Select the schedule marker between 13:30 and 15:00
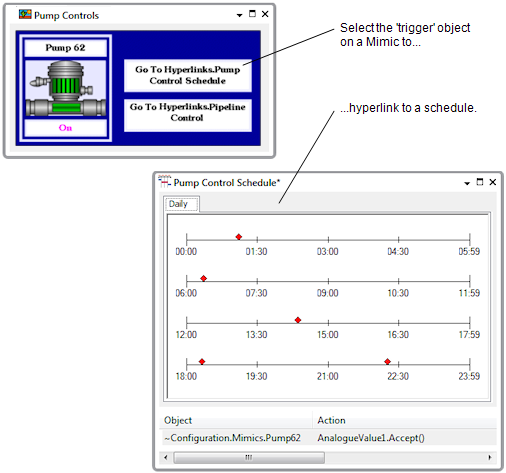 (298, 320)
